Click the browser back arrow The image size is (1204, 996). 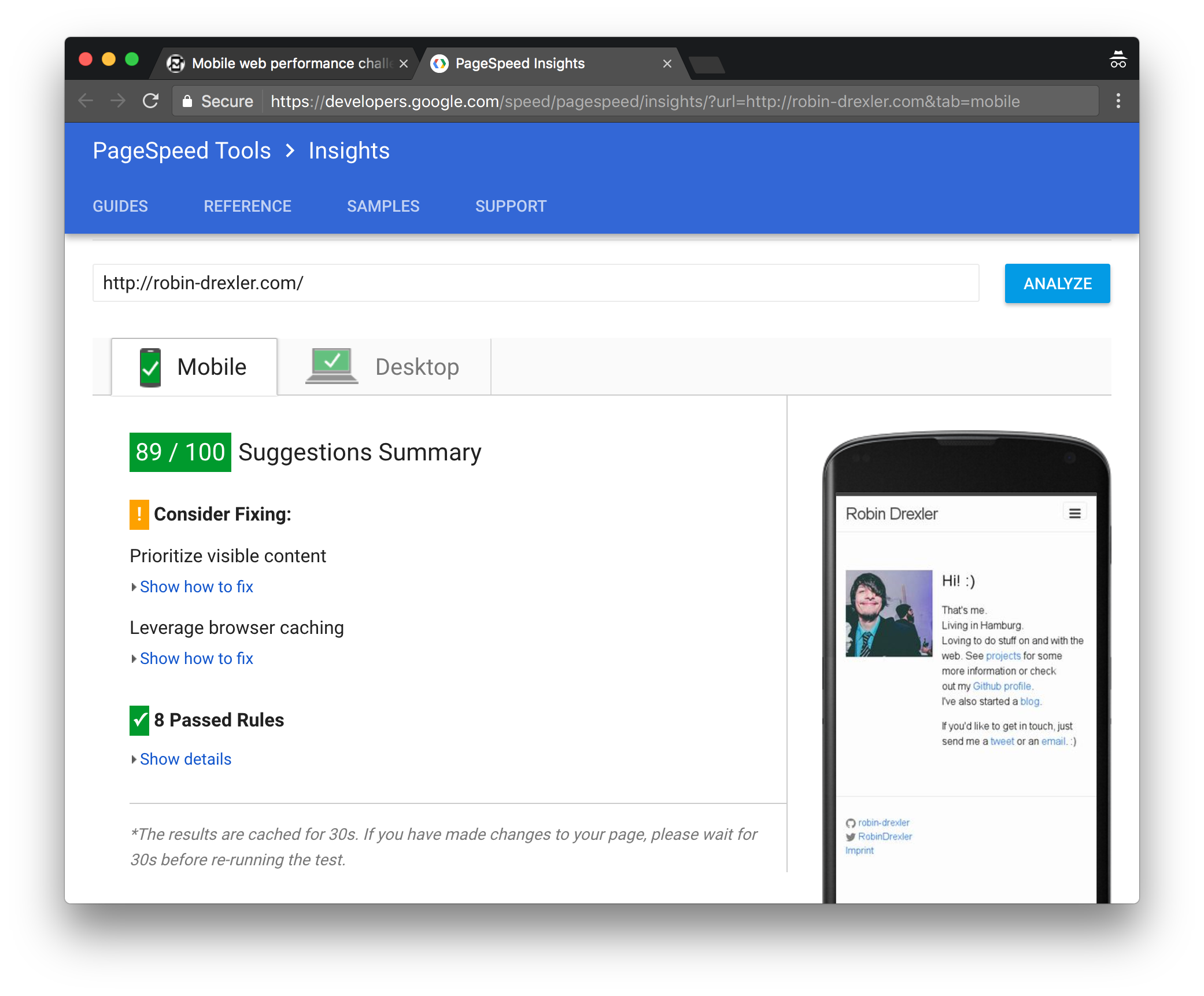coord(86,101)
